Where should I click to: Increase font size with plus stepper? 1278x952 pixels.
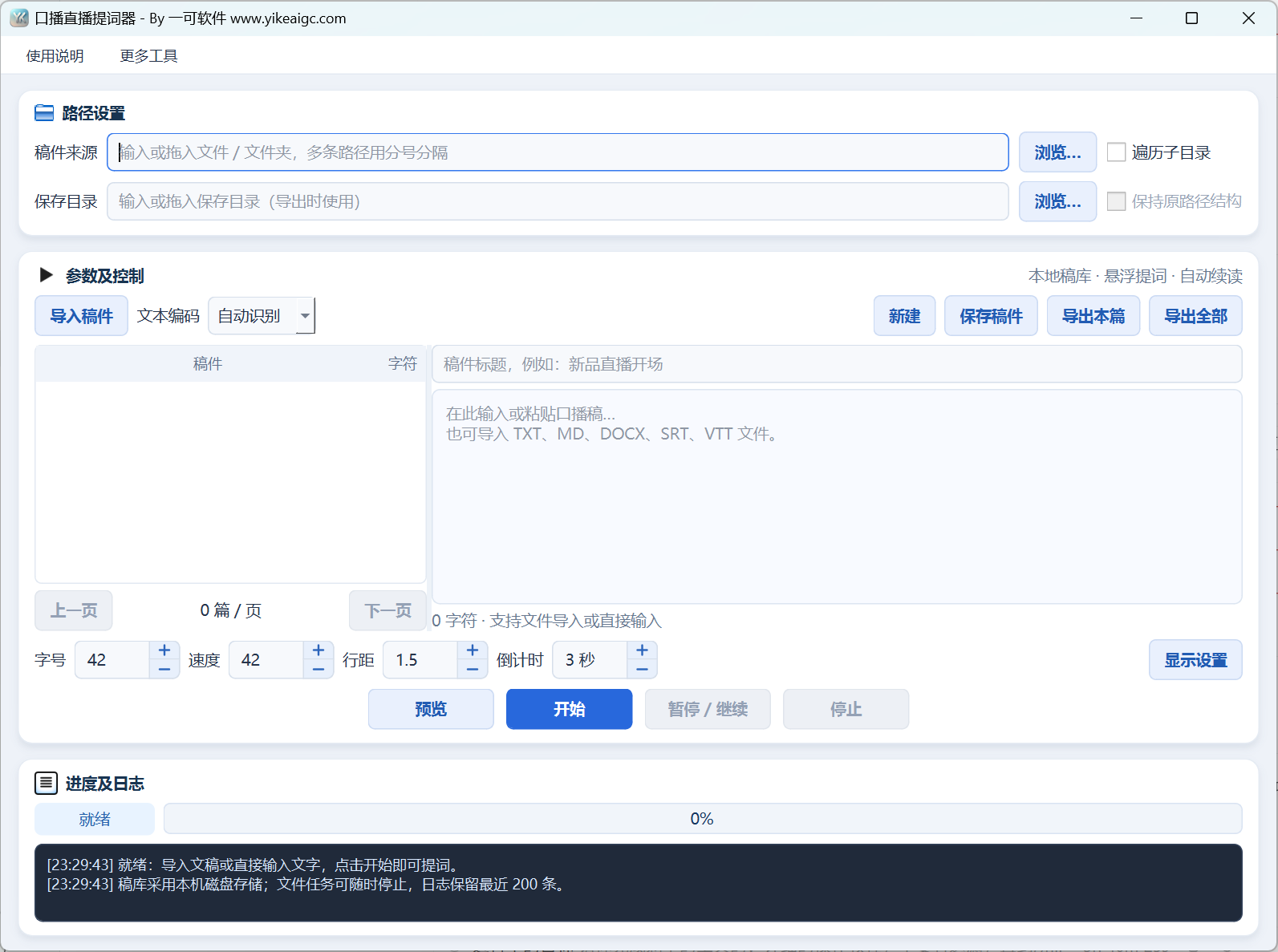tap(164, 650)
